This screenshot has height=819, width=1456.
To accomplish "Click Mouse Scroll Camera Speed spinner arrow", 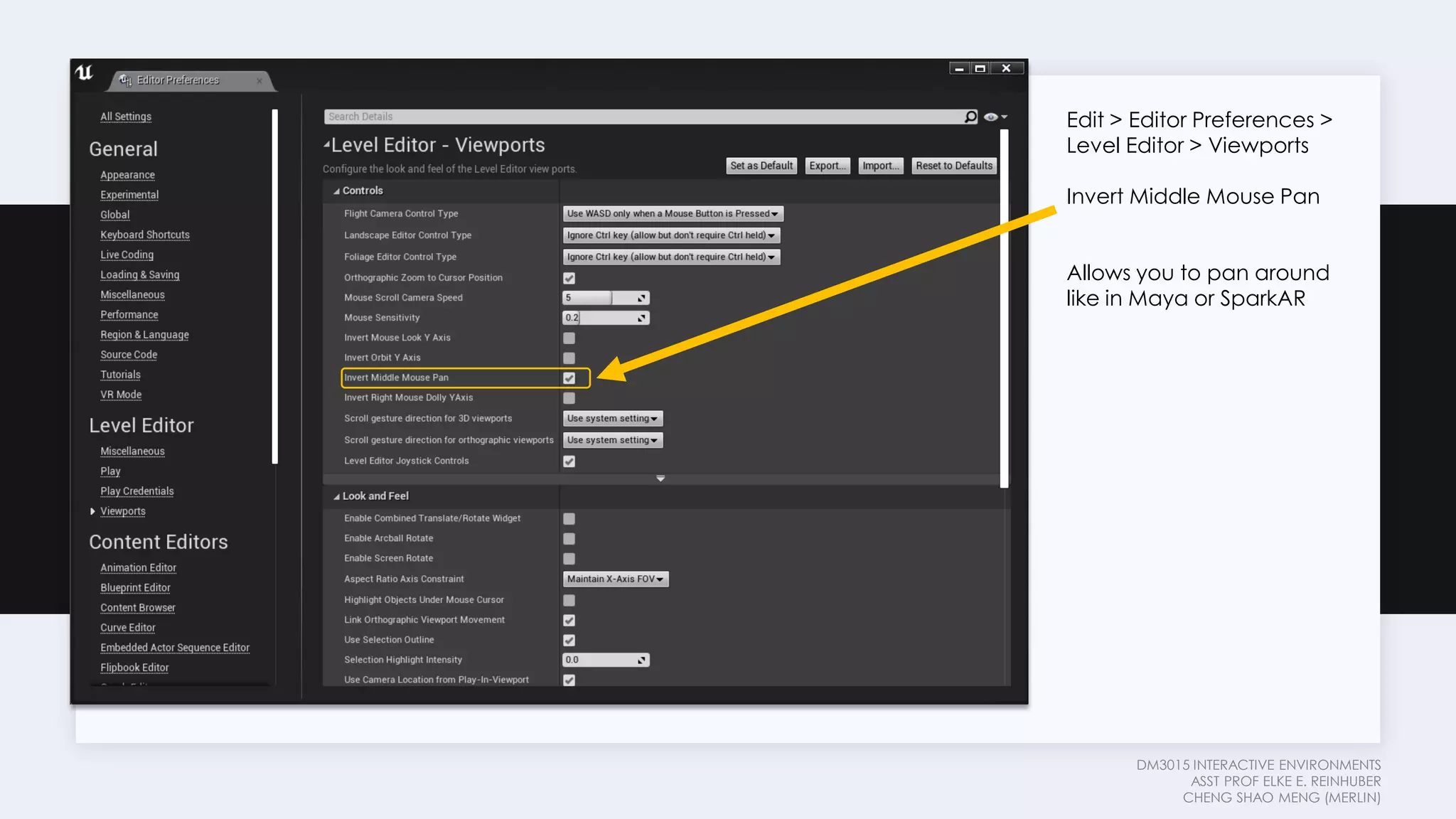I will pyautogui.click(x=641, y=298).
